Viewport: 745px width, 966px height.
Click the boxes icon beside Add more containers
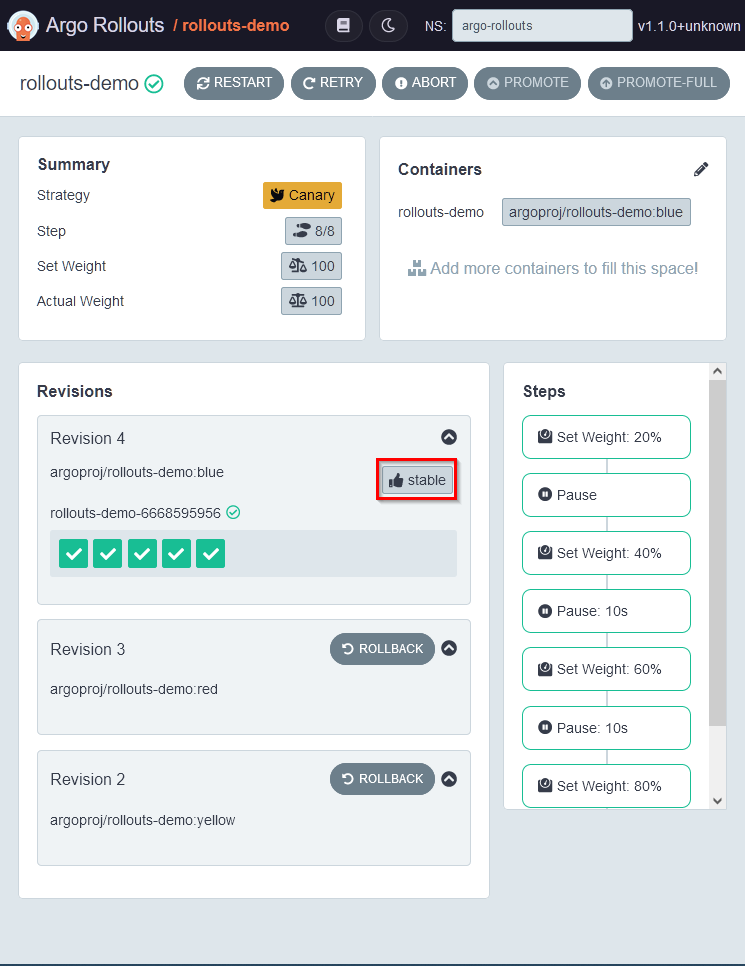(x=417, y=269)
